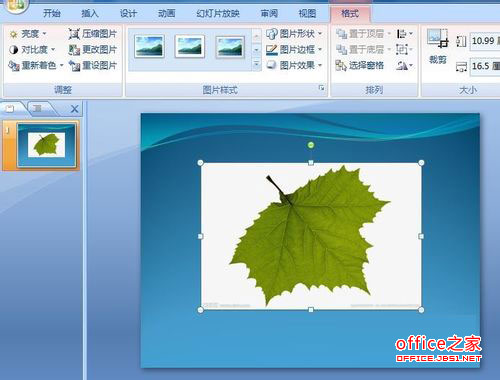This screenshot has height=380, width=500.
Task: Click the height field showing 10.99
Action: coord(485,41)
